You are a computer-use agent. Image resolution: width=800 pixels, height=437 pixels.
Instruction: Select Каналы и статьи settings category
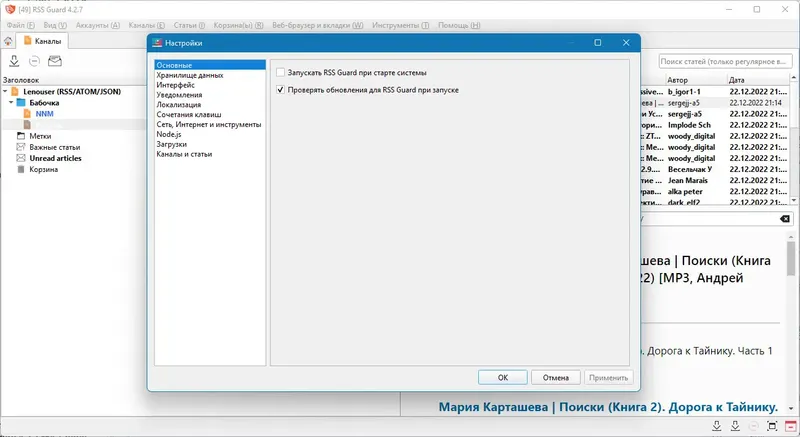point(210,154)
